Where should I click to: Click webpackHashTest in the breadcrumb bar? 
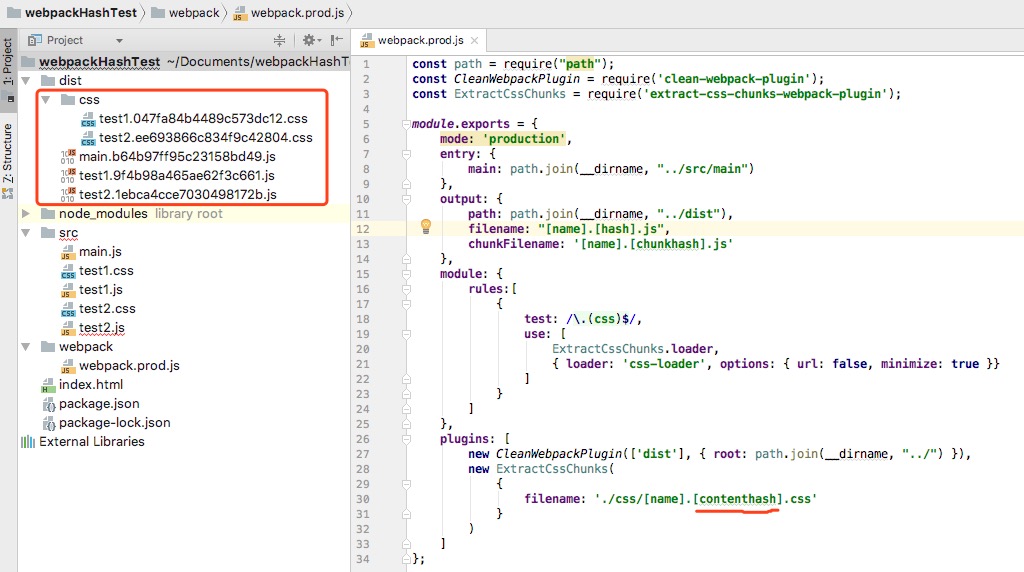79,12
